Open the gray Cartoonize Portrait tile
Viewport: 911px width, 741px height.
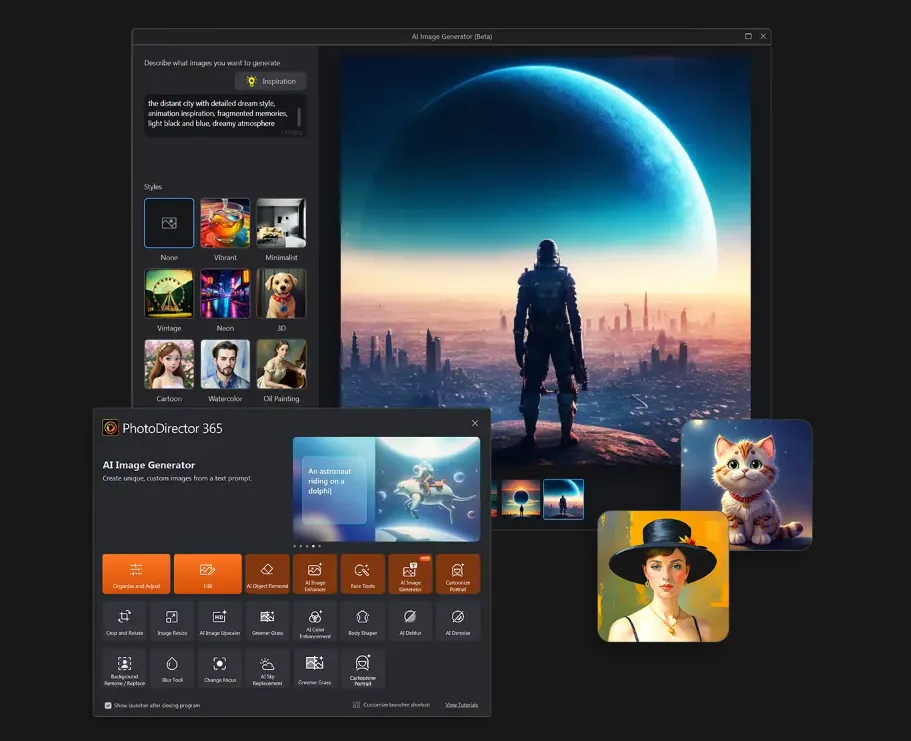pyautogui.click(x=363, y=668)
